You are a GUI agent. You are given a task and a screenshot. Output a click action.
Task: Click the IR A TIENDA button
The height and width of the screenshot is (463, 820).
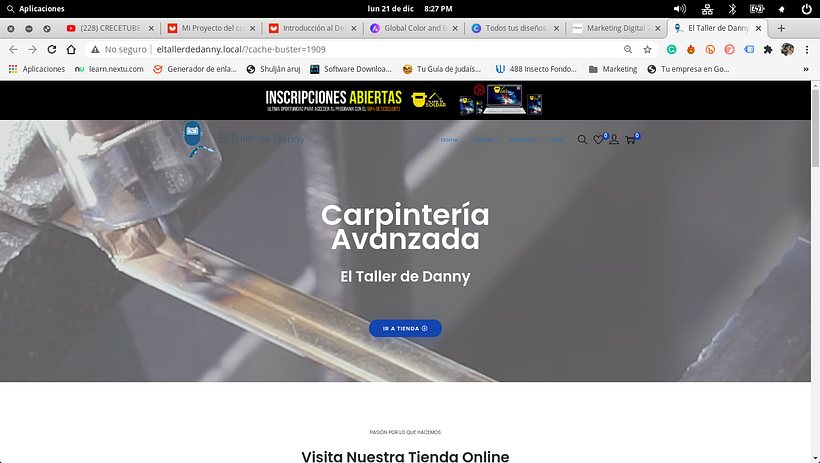click(405, 329)
